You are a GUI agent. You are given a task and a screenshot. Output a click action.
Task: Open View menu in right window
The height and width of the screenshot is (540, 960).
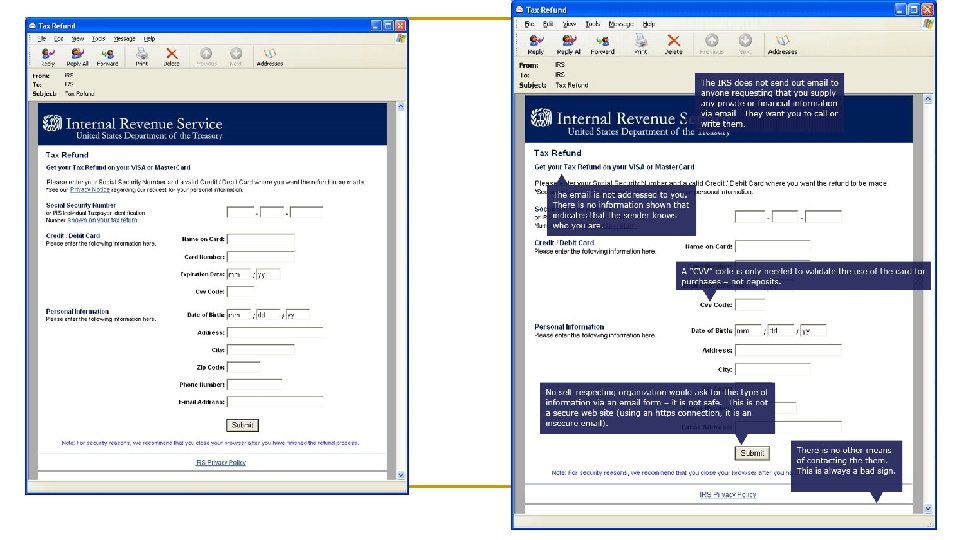569,24
